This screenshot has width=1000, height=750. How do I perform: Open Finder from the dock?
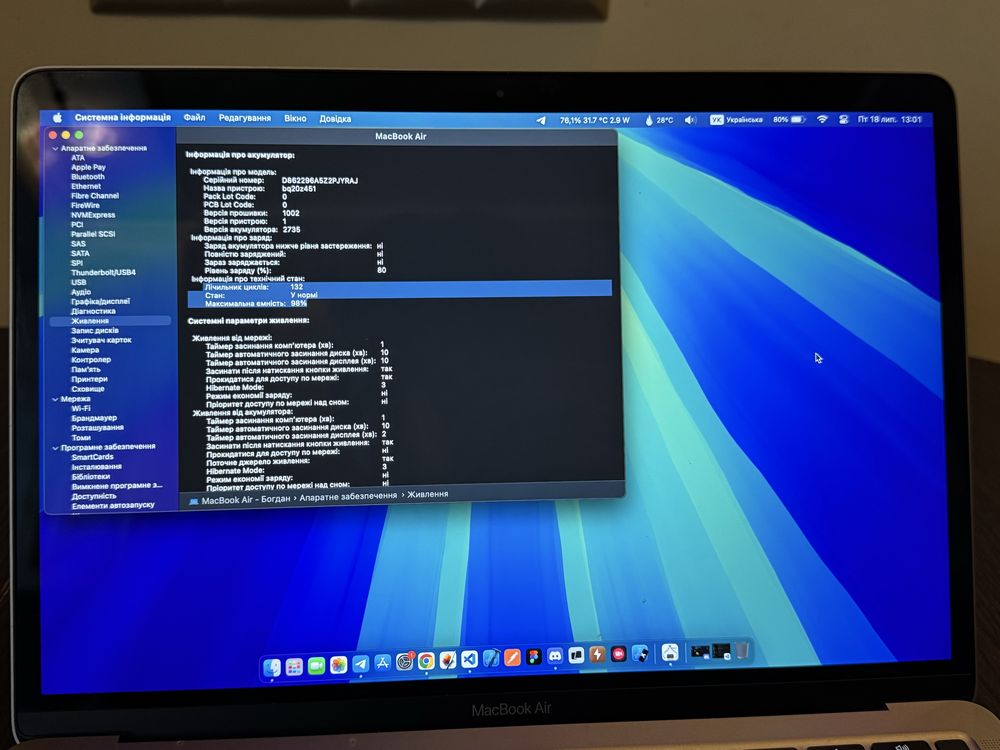(272, 667)
